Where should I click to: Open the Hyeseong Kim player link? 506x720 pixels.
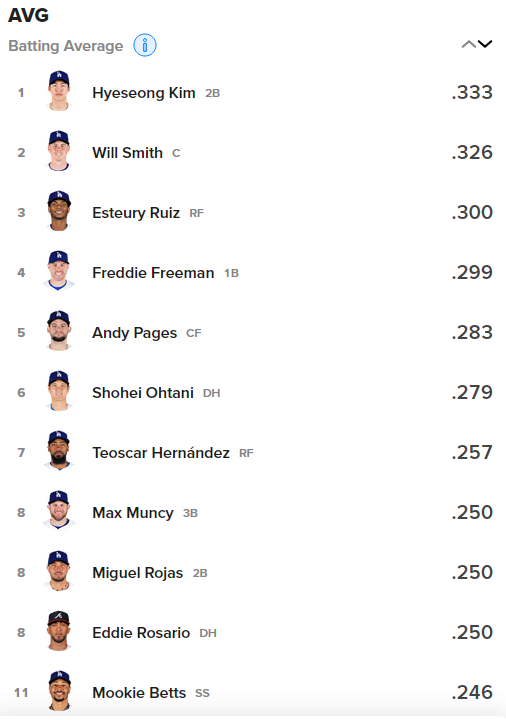[144, 93]
